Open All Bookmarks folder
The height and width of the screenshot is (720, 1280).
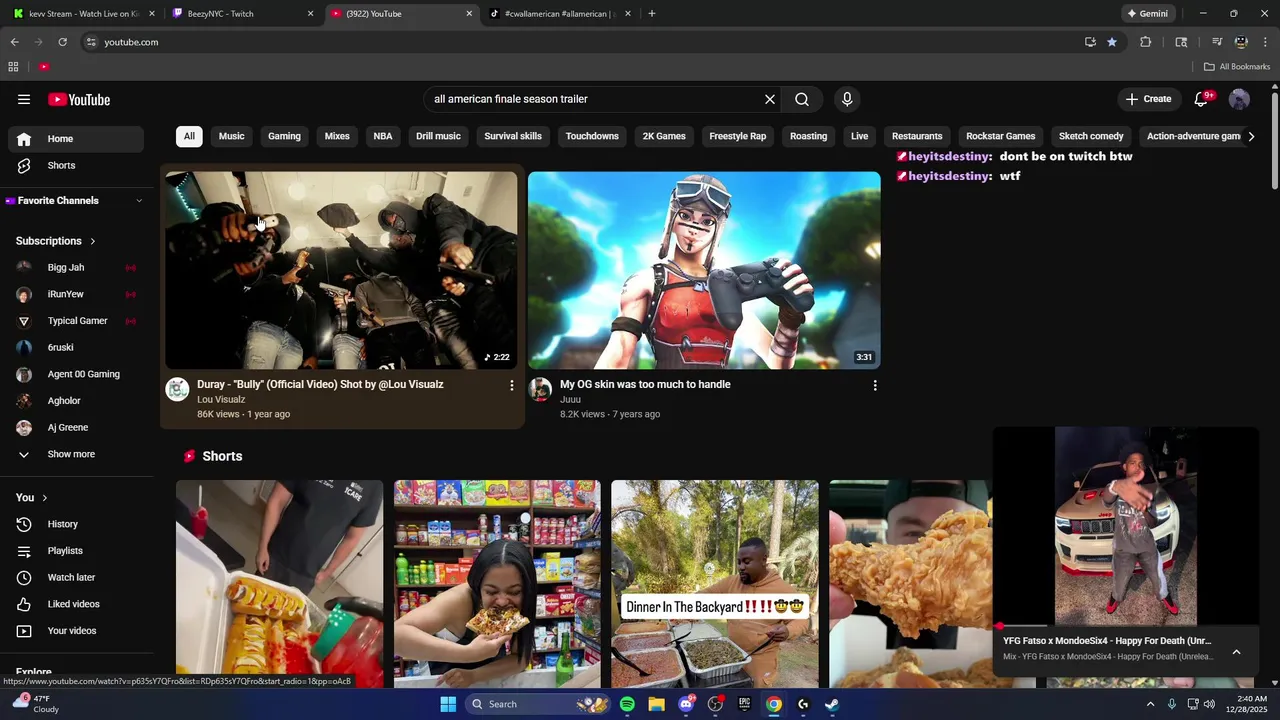tap(1237, 67)
